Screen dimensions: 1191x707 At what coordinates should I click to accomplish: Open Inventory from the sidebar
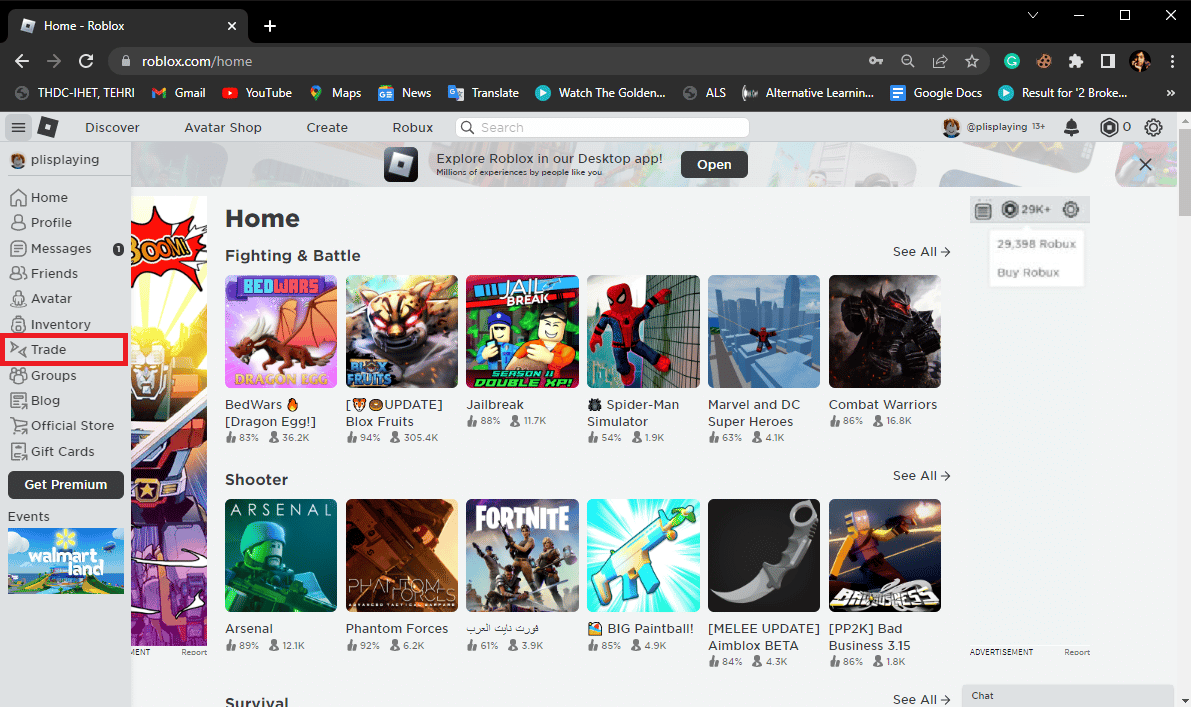coord(60,325)
